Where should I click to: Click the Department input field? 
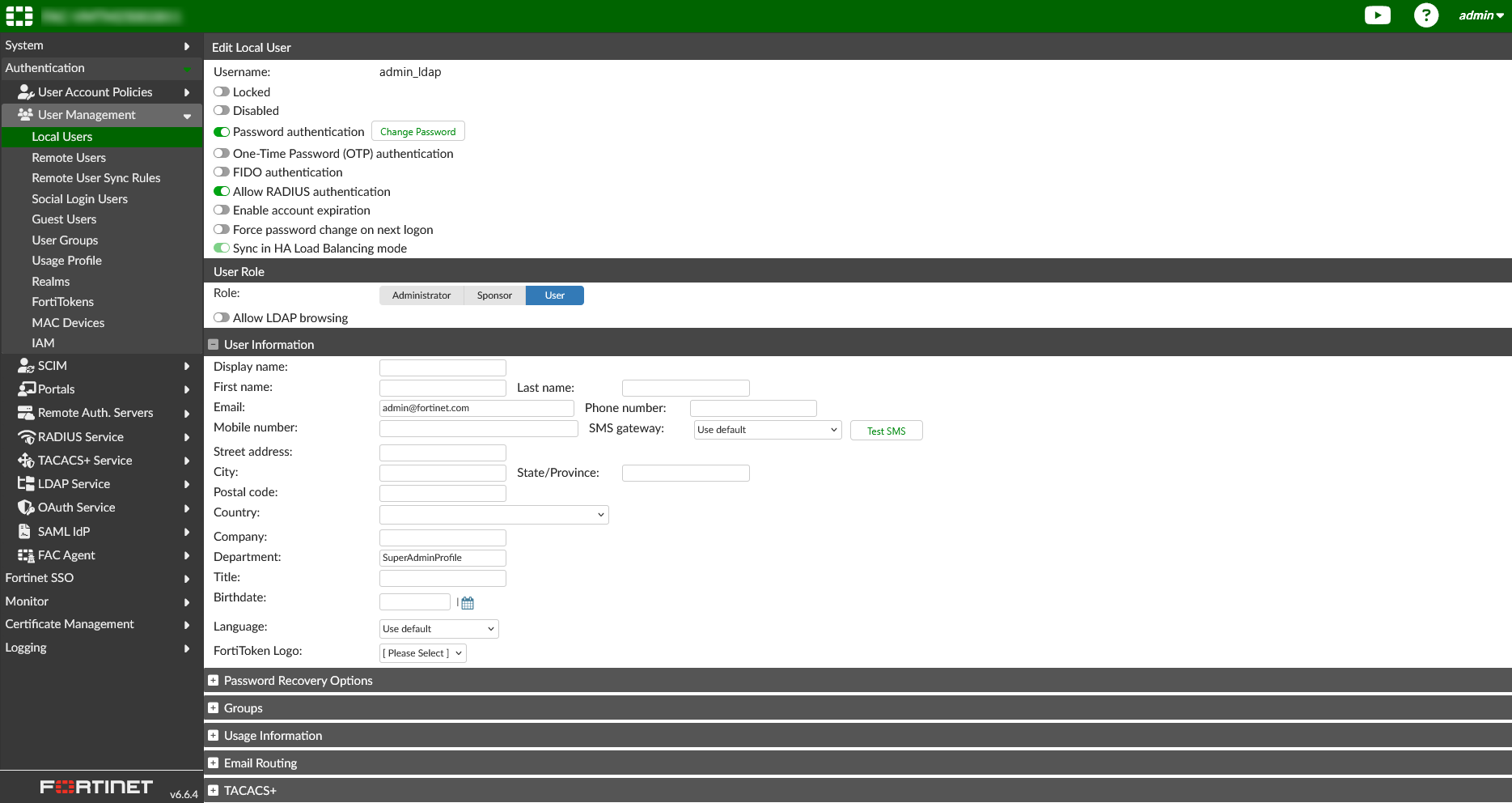click(x=443, y=558)
